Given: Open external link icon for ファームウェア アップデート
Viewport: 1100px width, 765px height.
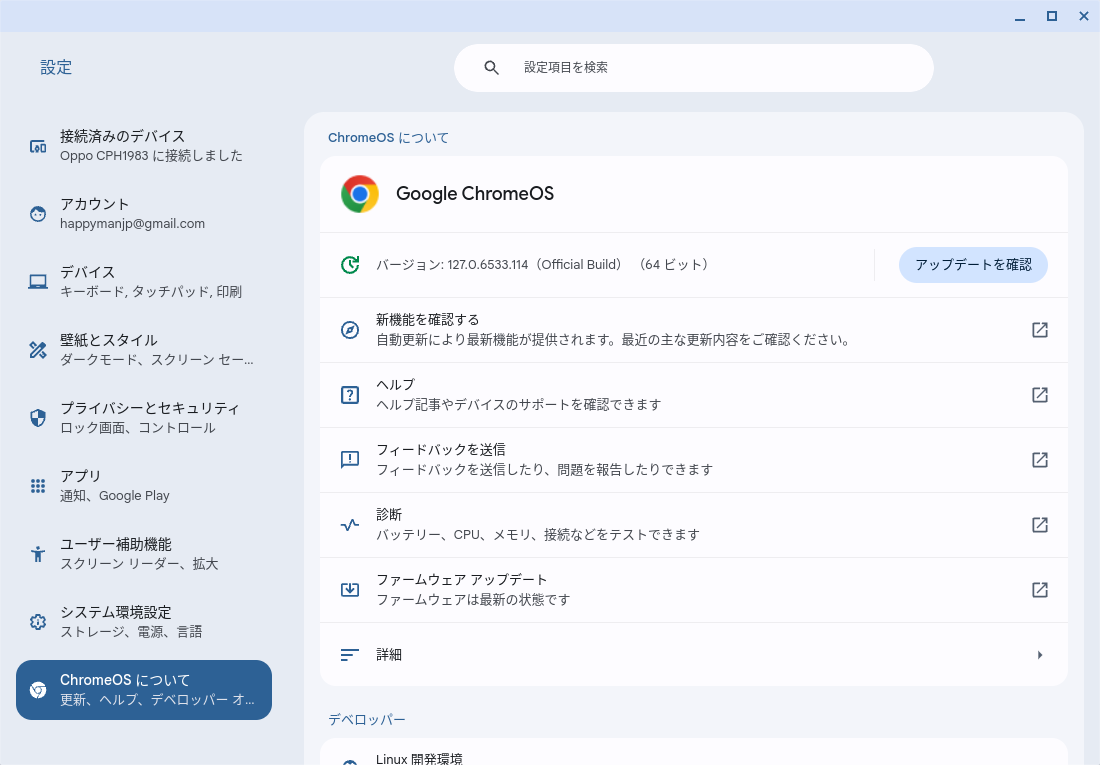Looking at the screenshot, I should point(1040,590).
